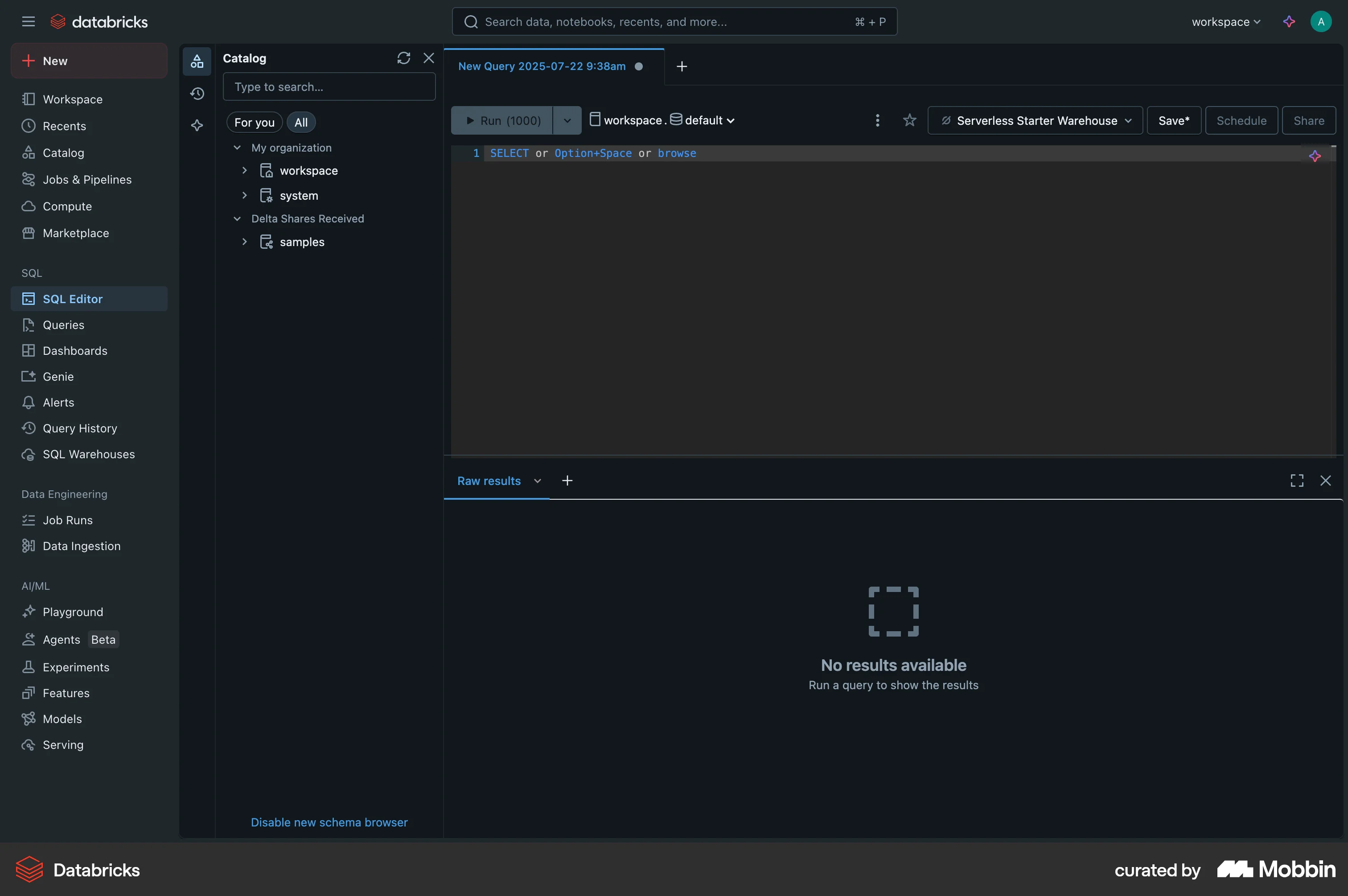Expand the samples catalog
The height and width of the screenshot is (896, 1348).
tap(245, 242)
